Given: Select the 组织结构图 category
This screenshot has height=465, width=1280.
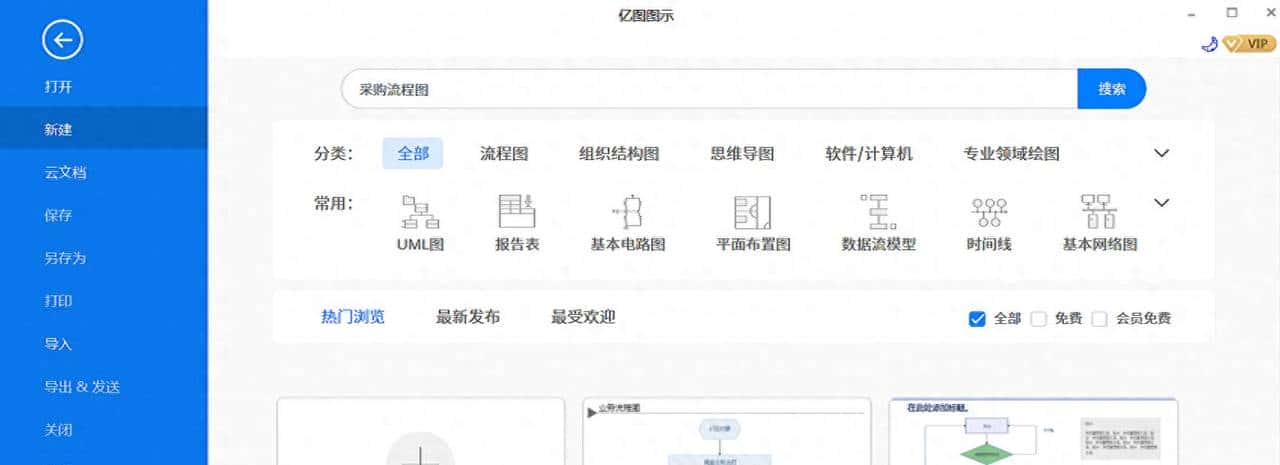Looking at the screenshot, I should point(619,154).
